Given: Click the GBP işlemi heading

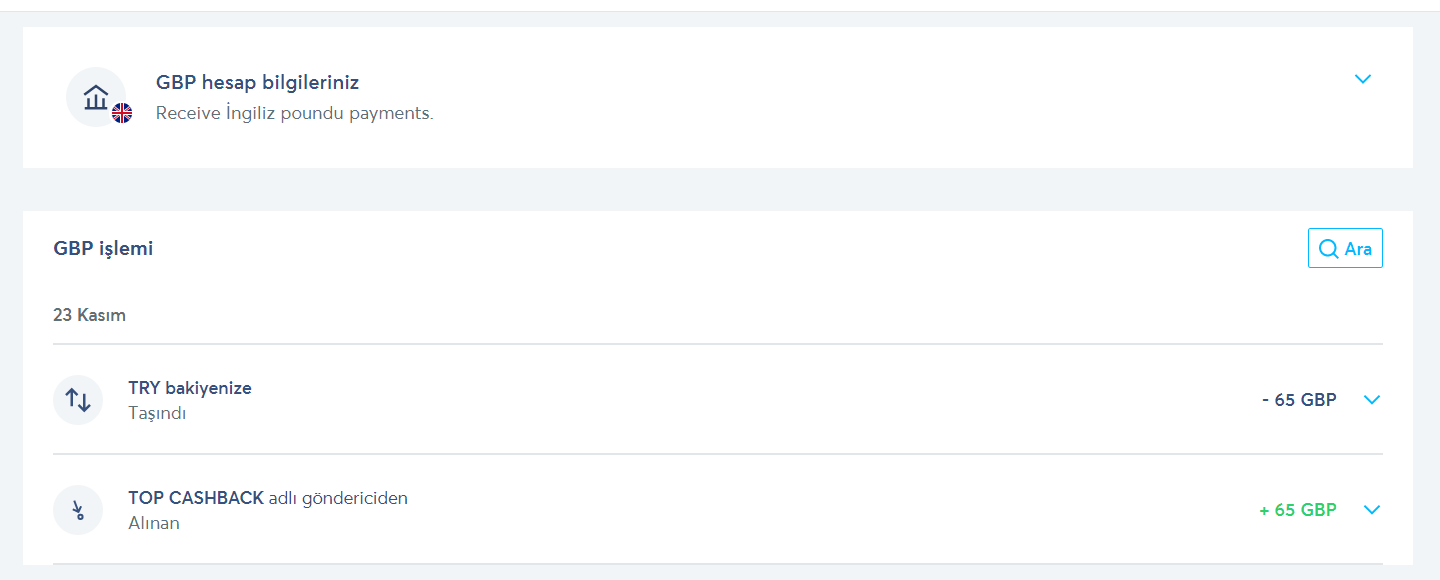Looking at the screenshot, I should tap(103, 248).
